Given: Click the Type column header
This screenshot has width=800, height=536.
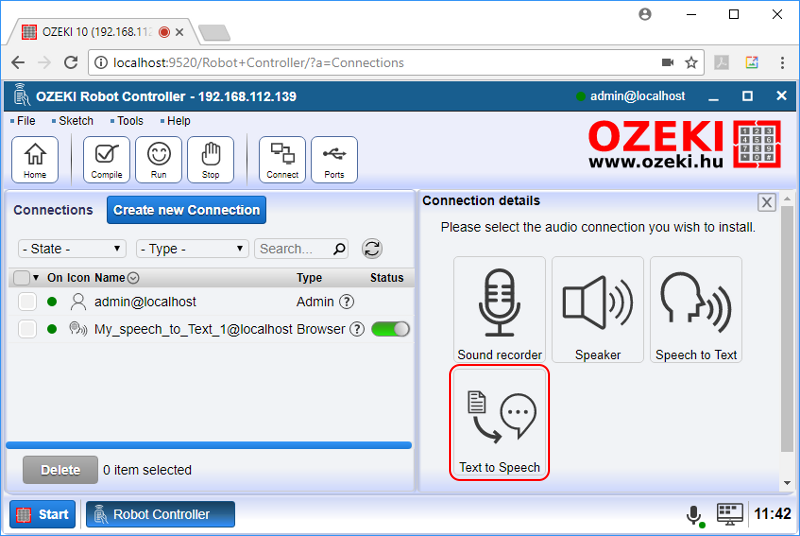Looking at the screenshot, I should (x=309, y=278).
